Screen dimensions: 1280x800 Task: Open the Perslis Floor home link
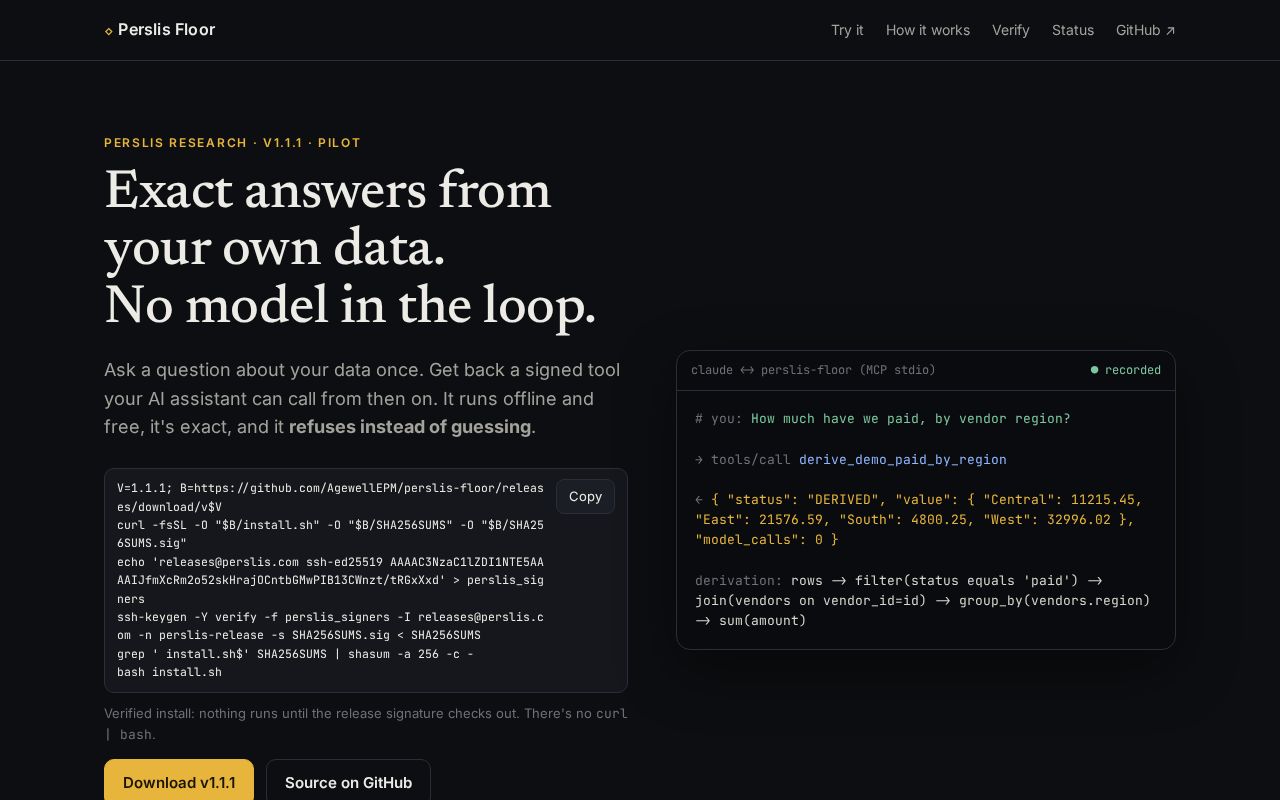pyautogui.click(x=160, y=30)
